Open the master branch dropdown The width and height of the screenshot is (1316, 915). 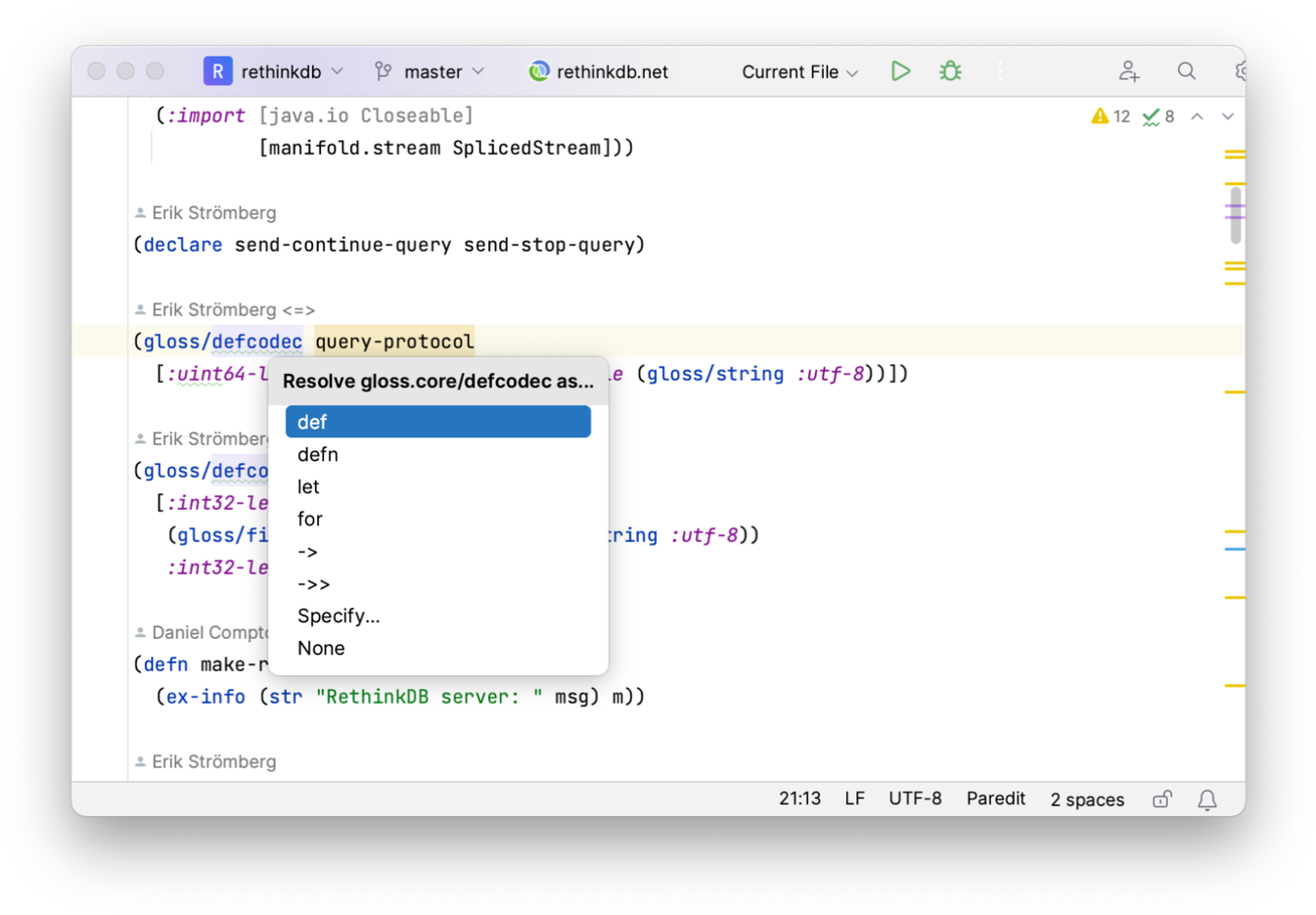[x=444, y=71]
